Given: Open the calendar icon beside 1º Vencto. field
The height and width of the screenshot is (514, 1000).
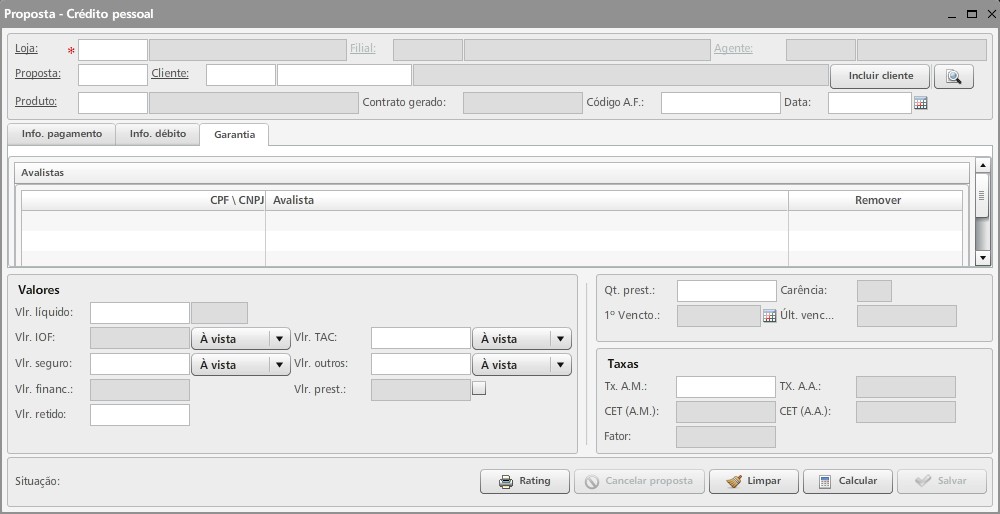Looking at the screenshot, I should pos(770,316).
